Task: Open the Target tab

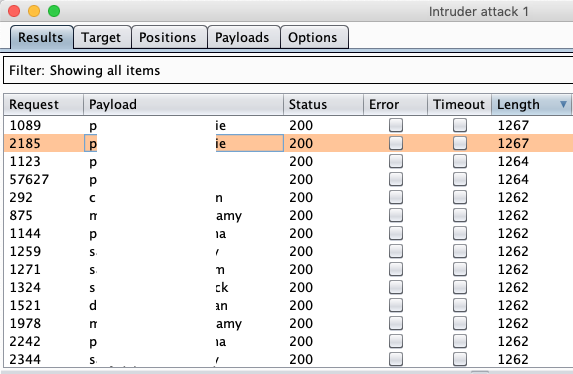Action: point(101,37)
